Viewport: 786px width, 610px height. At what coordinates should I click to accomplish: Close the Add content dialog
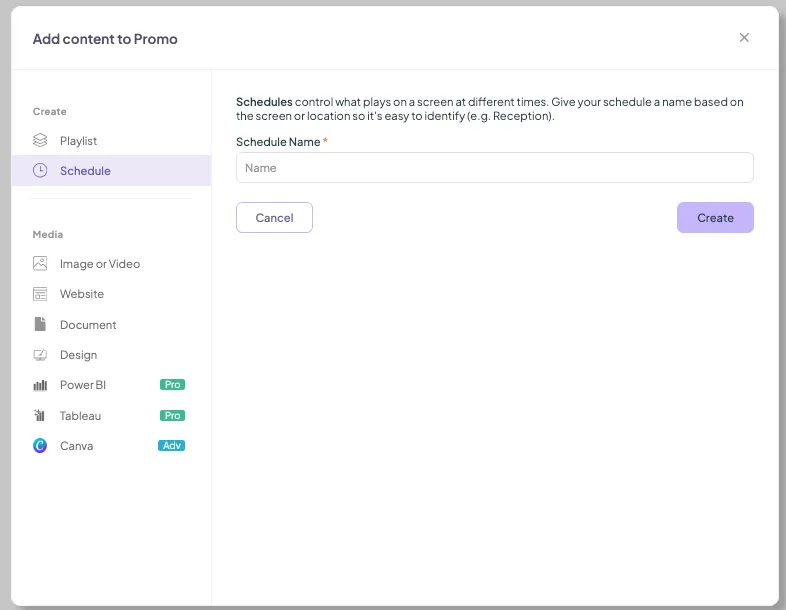[744, 38]
